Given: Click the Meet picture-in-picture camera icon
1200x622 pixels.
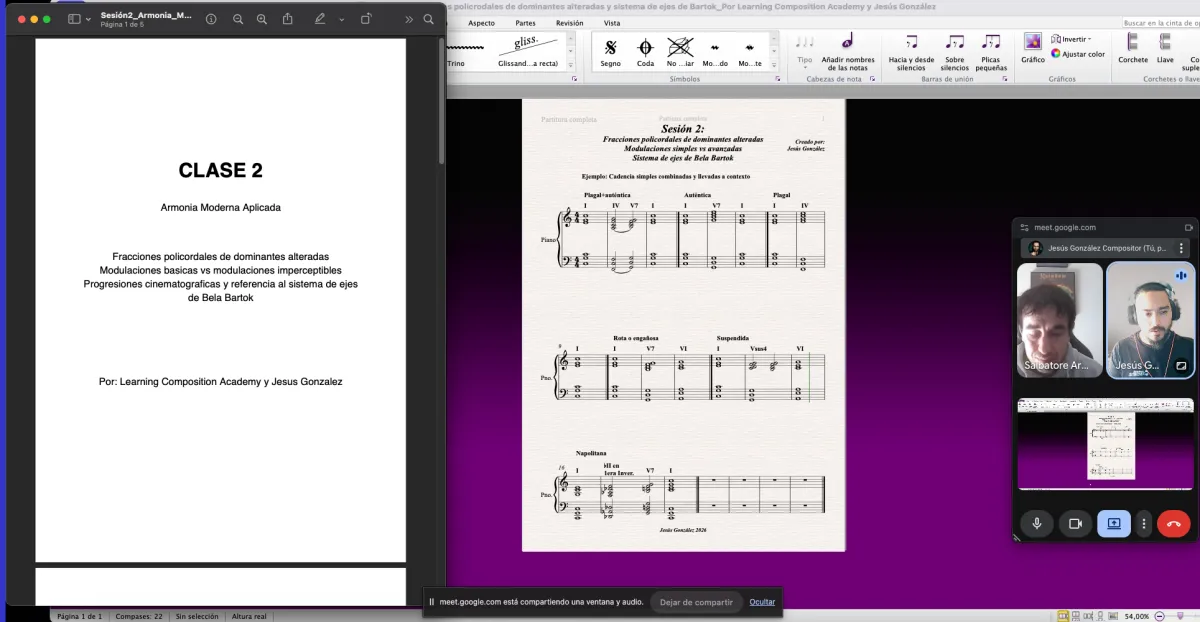Looking at the screenshot, I should (1189, 227).
